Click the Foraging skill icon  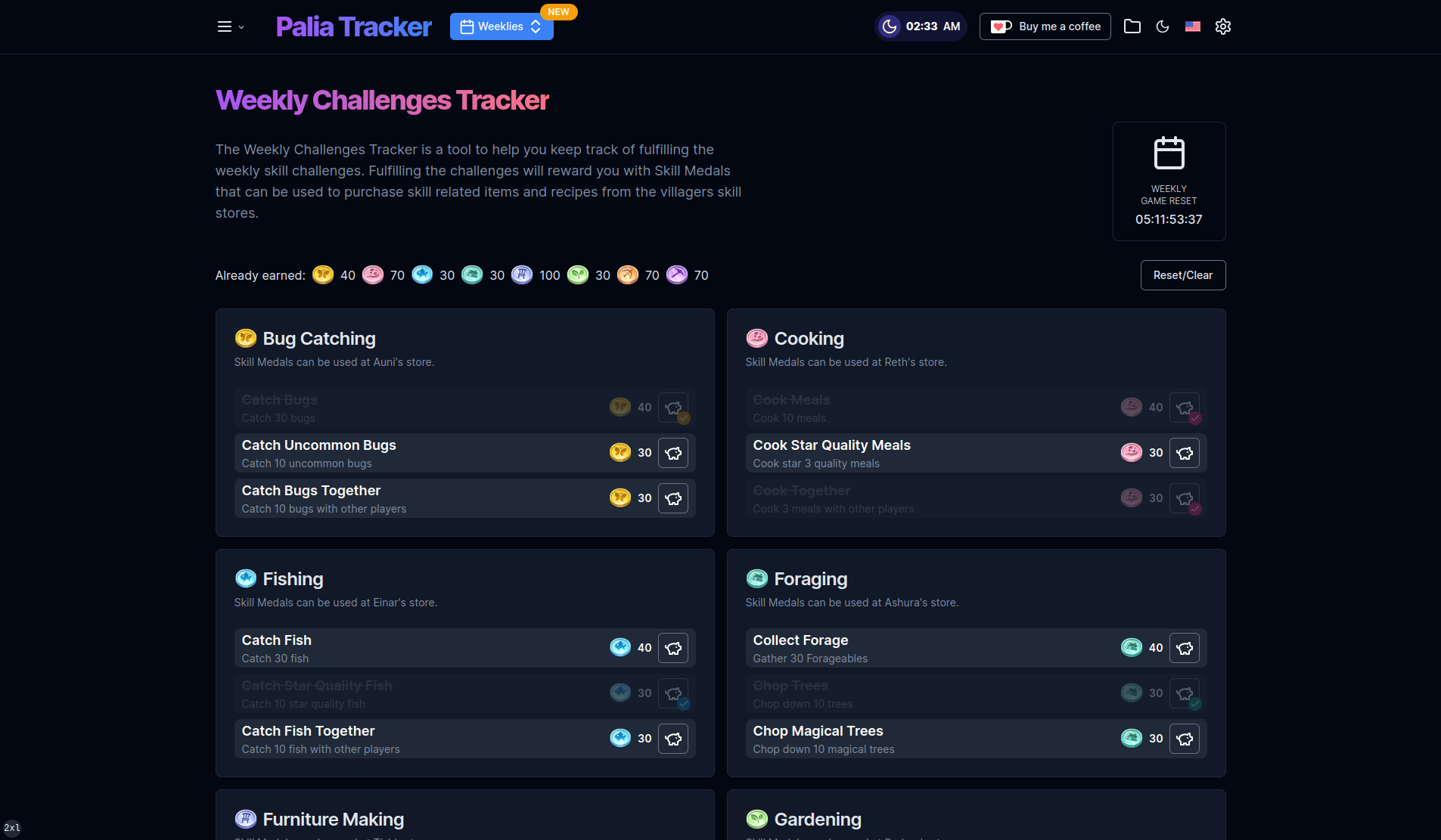[x=757, y=578]
